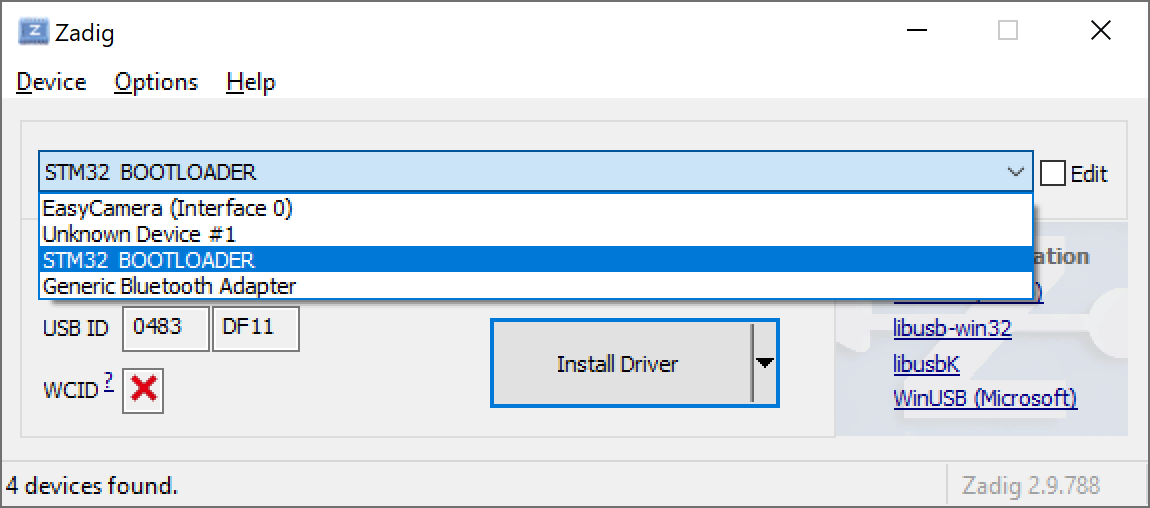Choose Unknown Device #1 in the device list
This screenshot has height=508, width=1150.
point(139,234)
